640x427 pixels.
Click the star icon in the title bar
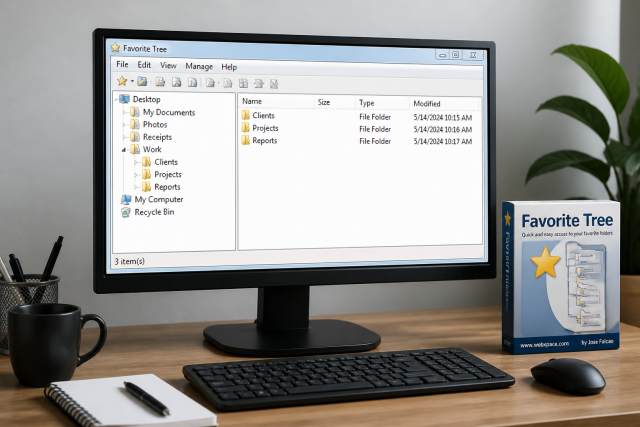(116, 48)
